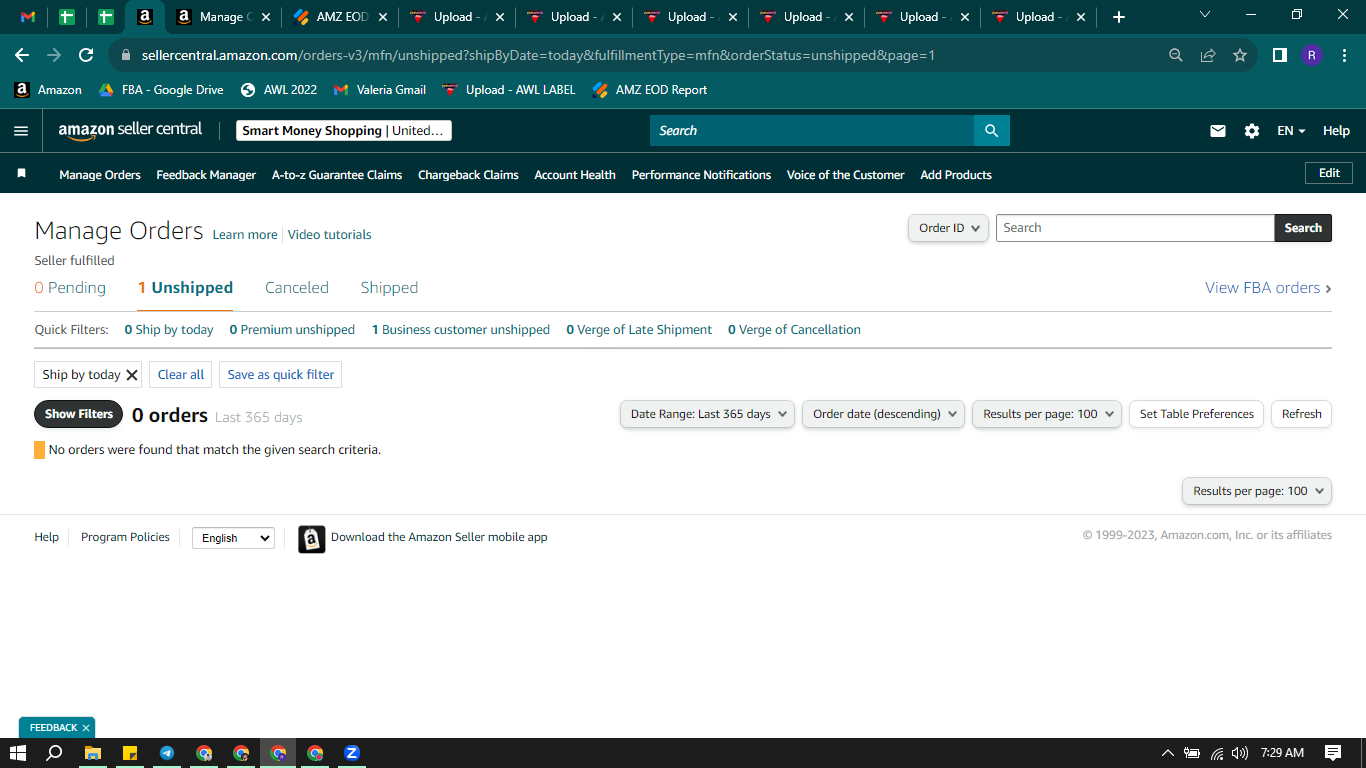
Task: Open Manage Orders in the navigation bar
Action: coord(100,175)
